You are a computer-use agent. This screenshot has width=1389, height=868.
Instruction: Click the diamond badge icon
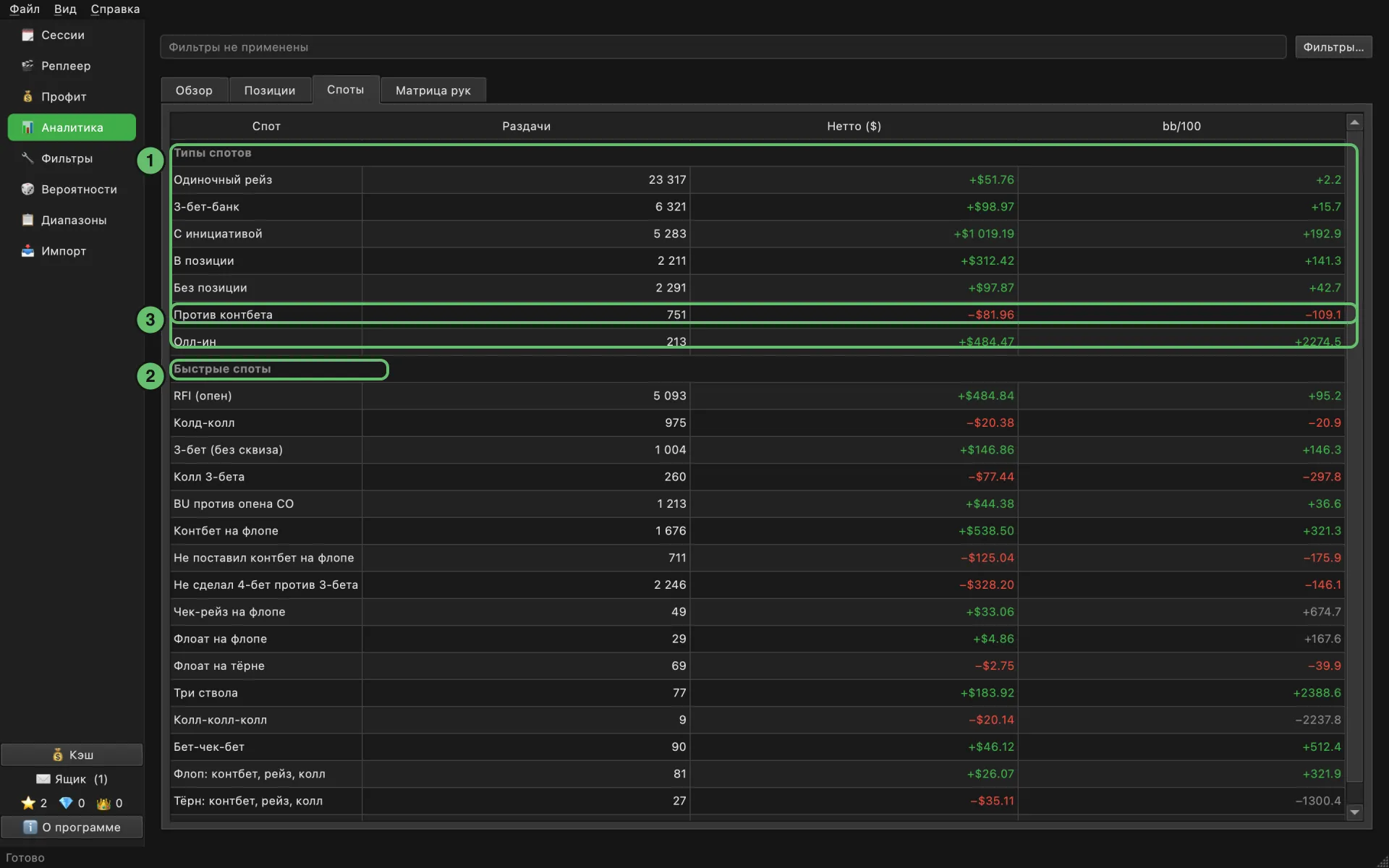[66, 803]
